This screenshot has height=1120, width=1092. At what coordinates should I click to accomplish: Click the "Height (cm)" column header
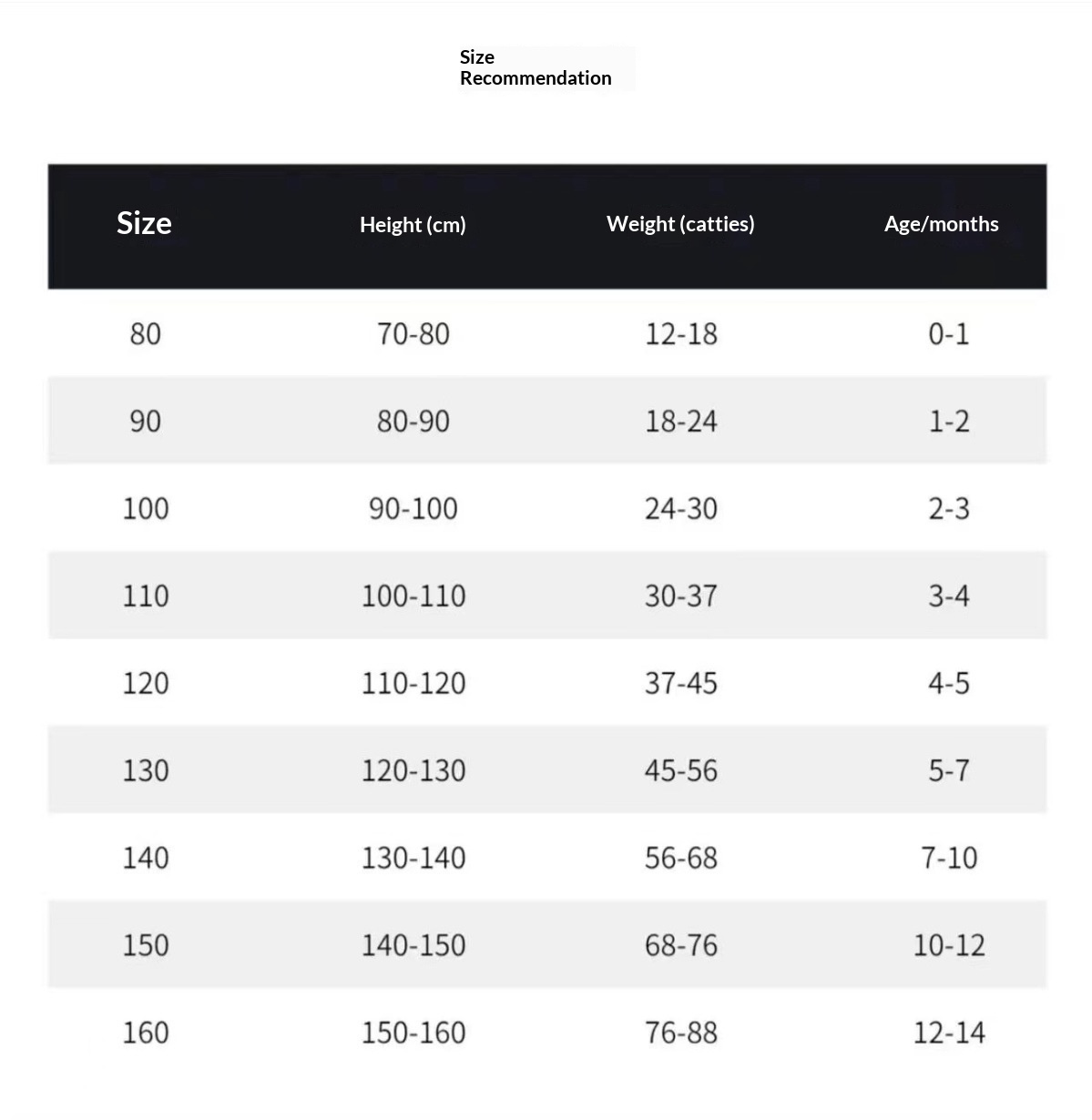(x=413, y=225)
